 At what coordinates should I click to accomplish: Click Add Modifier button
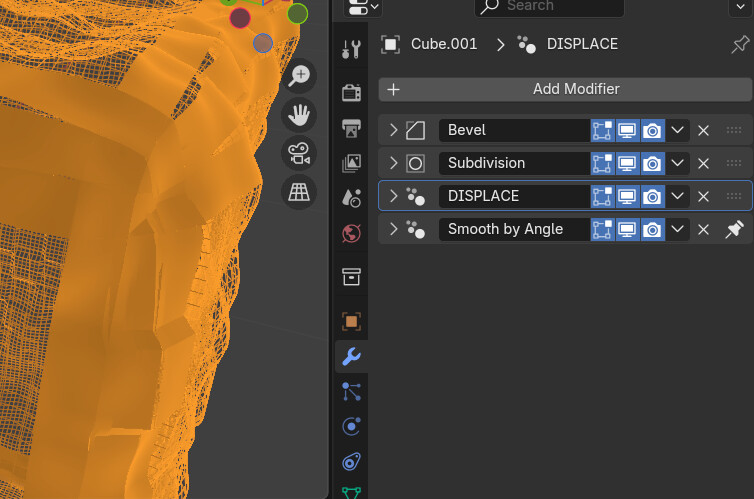click(565, 89)
